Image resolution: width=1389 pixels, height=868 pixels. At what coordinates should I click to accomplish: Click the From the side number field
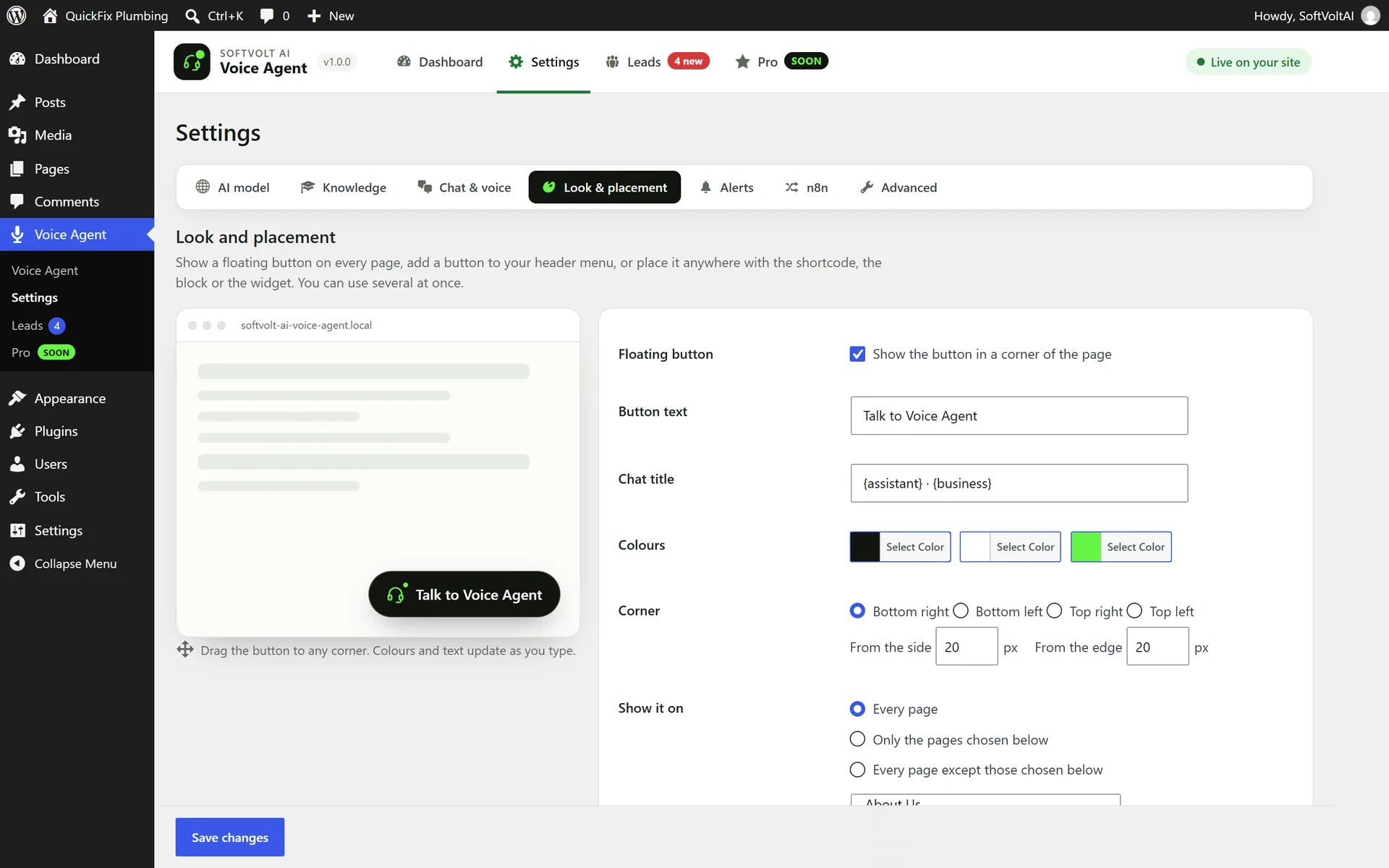pyautogui.click(x=967, y=647)
